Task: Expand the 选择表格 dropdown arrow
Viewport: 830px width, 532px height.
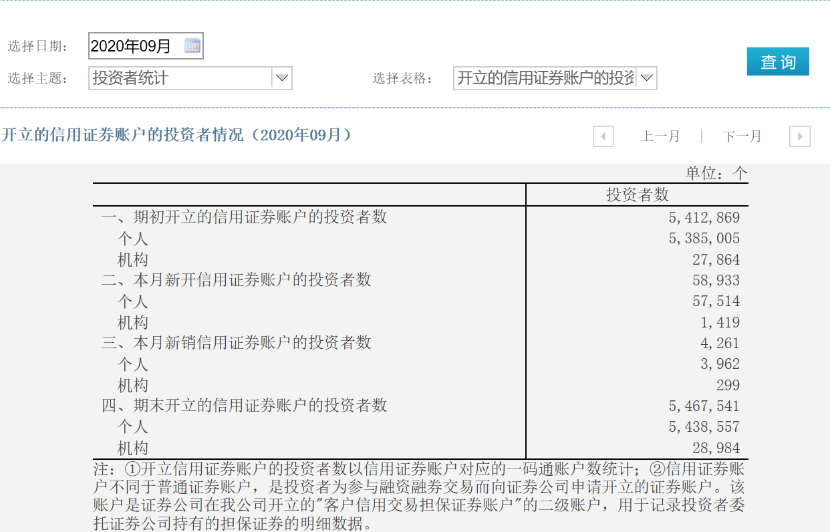Action: pos(646,78)
